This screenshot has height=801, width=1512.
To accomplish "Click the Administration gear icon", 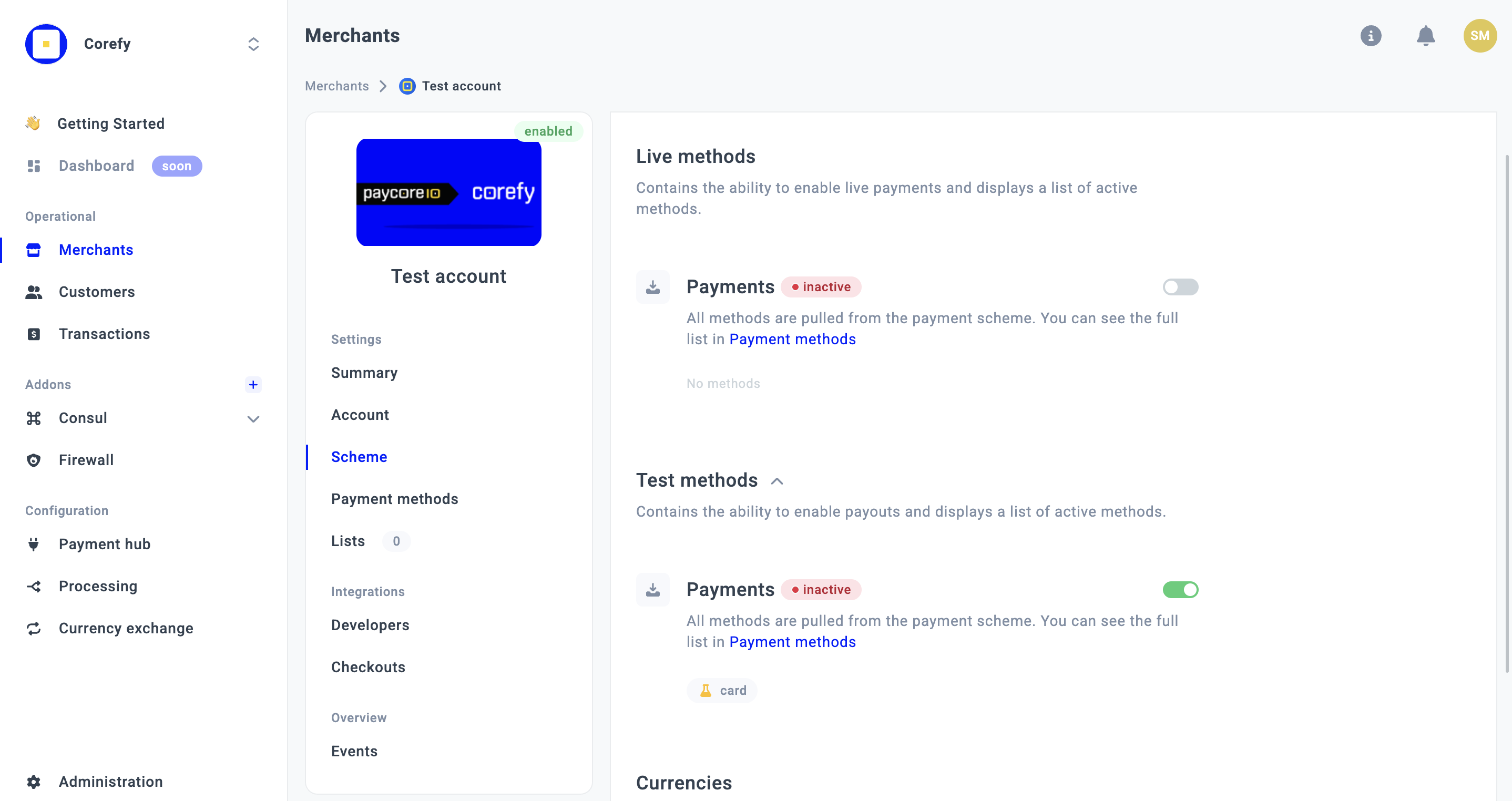I will point(34,782).
